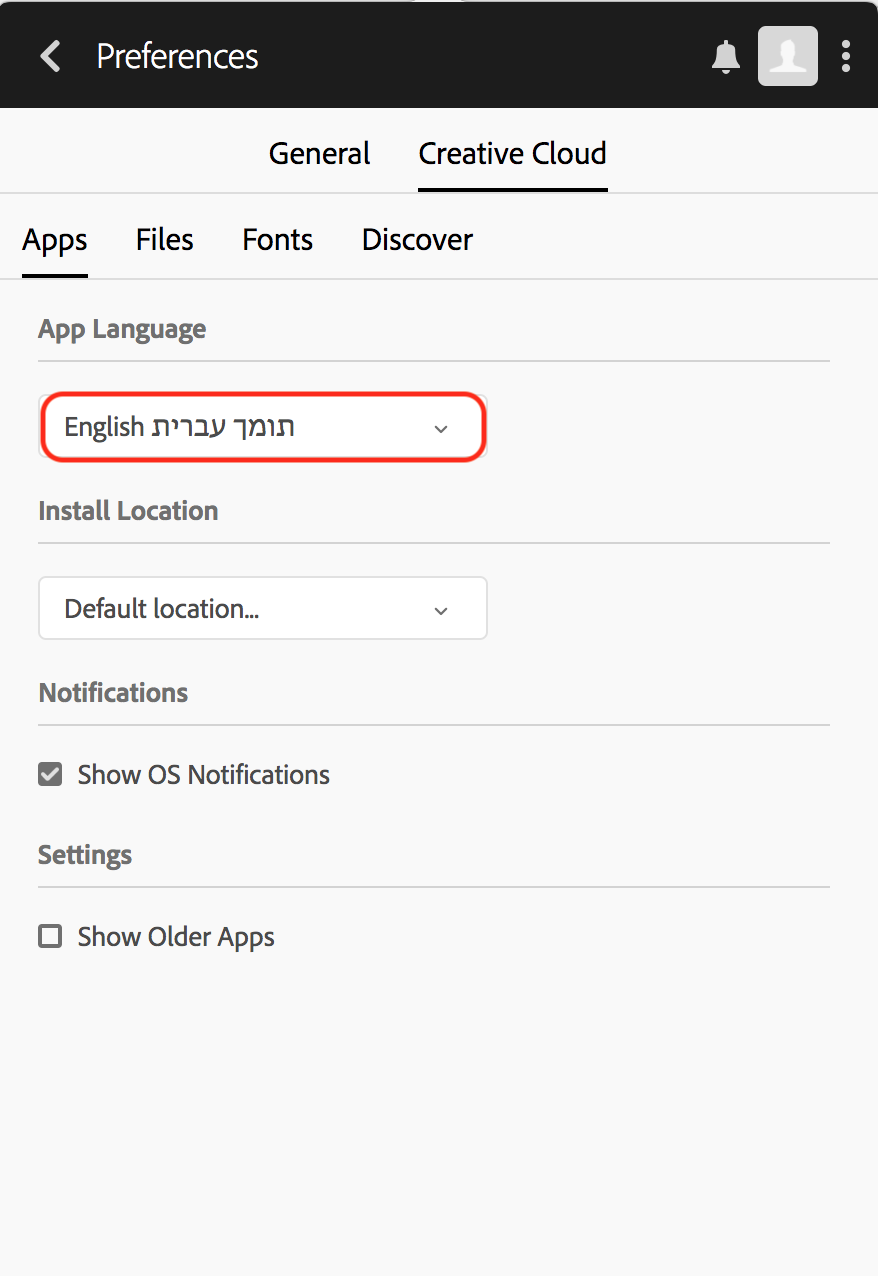Switch to the Discover tab

click(417, 239)
